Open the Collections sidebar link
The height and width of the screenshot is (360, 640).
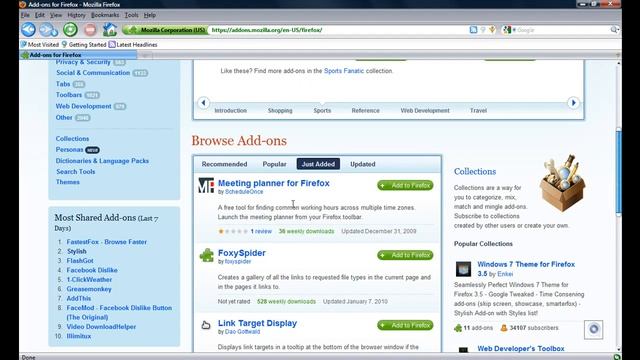72,139
